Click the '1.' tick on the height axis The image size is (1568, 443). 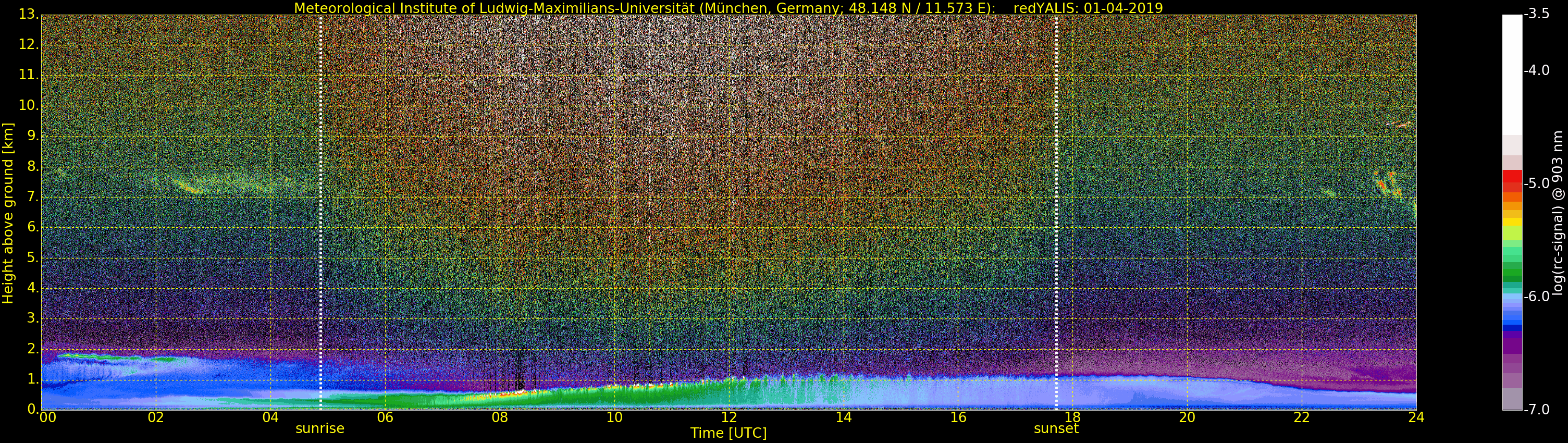[x=32, y=378]
